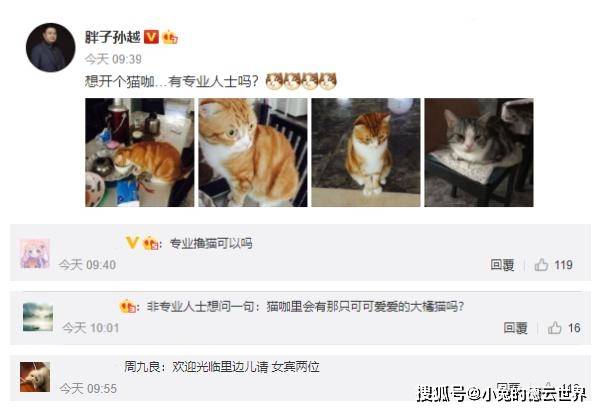Viewport: 601px width, 411px height.
Task: Open the anime girl commenter avatar
Action: pyautogui.click(x=35, y=253)
